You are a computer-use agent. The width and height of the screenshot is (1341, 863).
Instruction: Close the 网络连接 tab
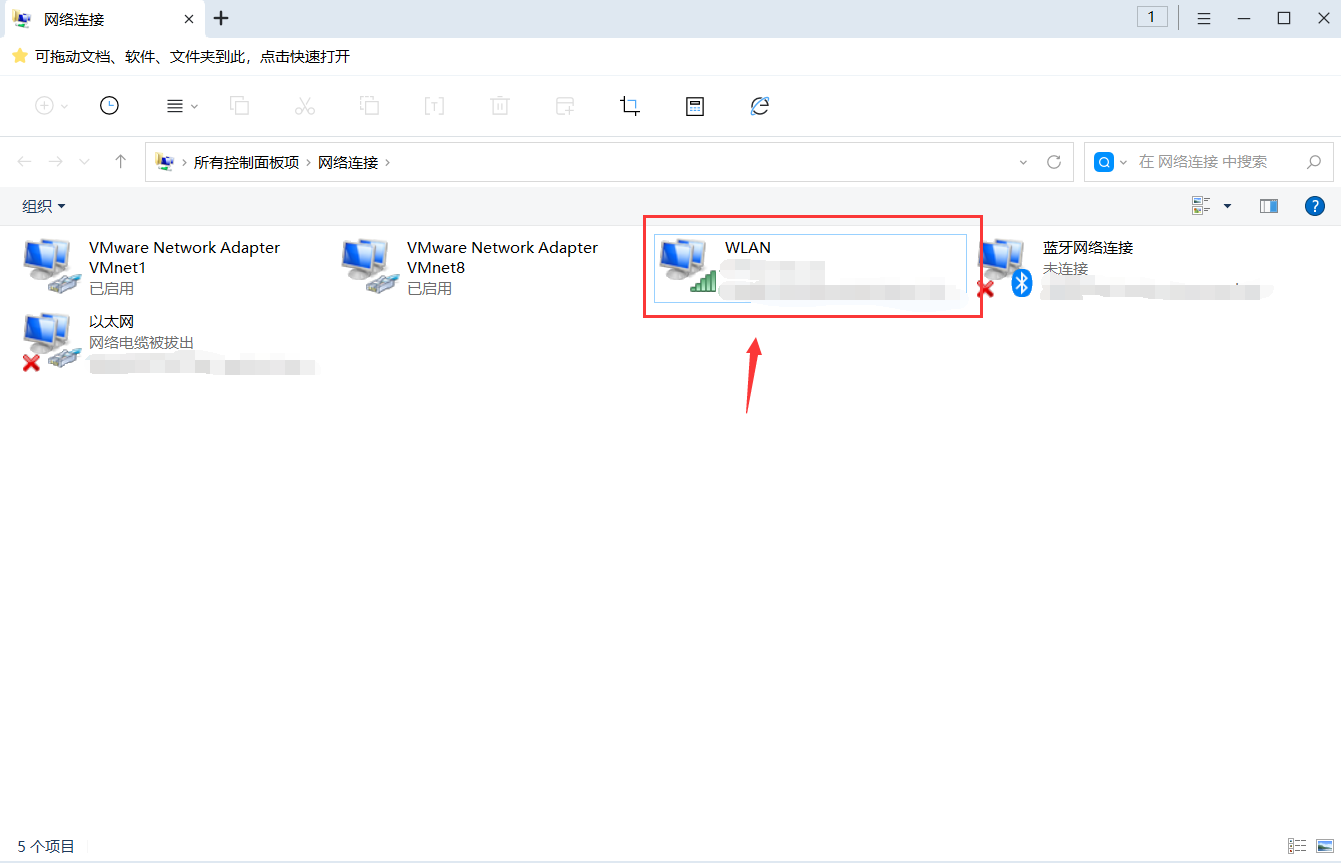coord(189,19)
